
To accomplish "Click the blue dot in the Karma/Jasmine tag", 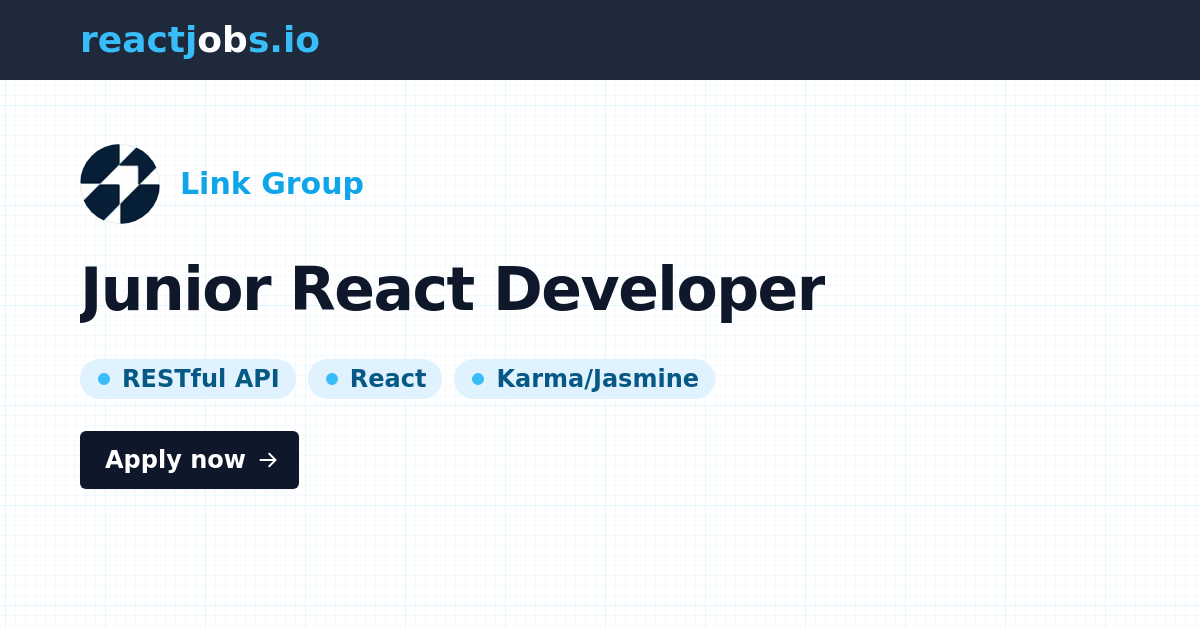I will (x=478, y=379).
